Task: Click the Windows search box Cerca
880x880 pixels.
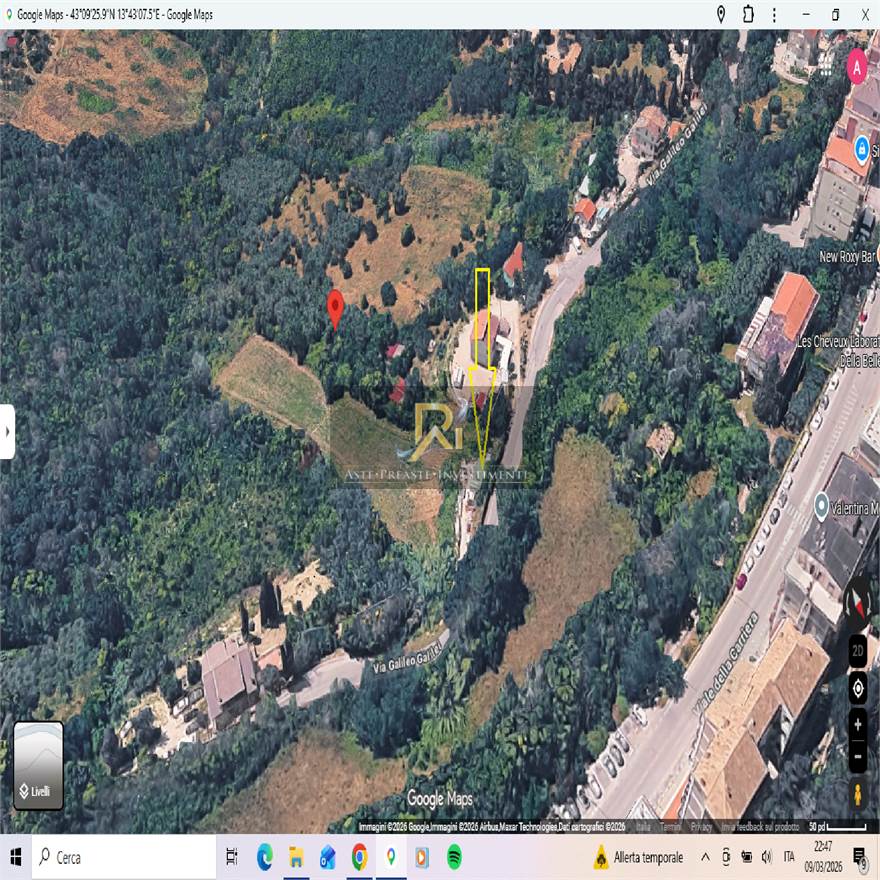Action: click(x=125, y=857)
